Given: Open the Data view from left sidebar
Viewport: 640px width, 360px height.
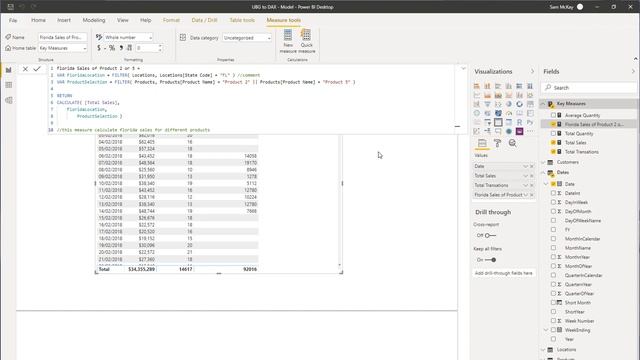Looking at the screenshot, I should click(x=9, y=85).
